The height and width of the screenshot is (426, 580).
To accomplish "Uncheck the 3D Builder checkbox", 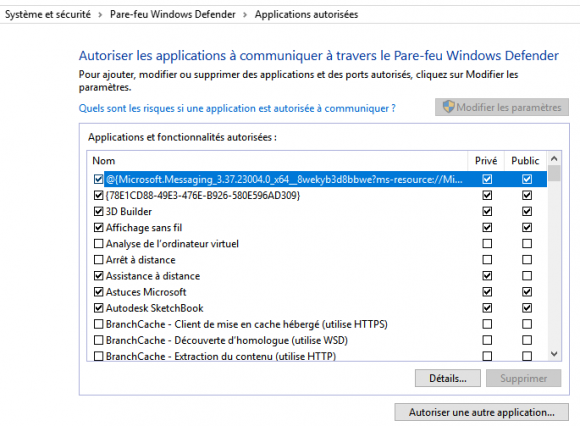I will tap(98, 212).
